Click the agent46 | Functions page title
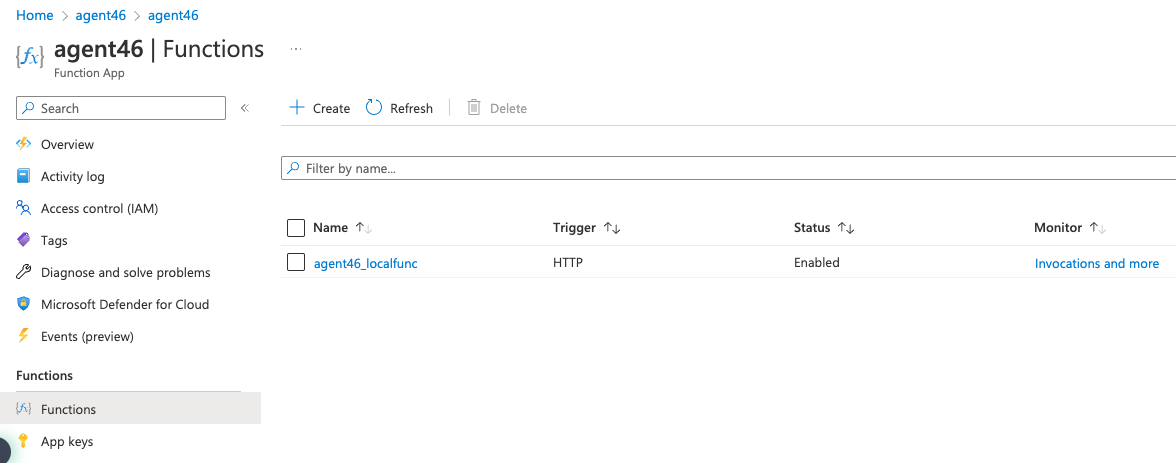The height and width of the screenshot is (463, 1176). coord(159,49)
